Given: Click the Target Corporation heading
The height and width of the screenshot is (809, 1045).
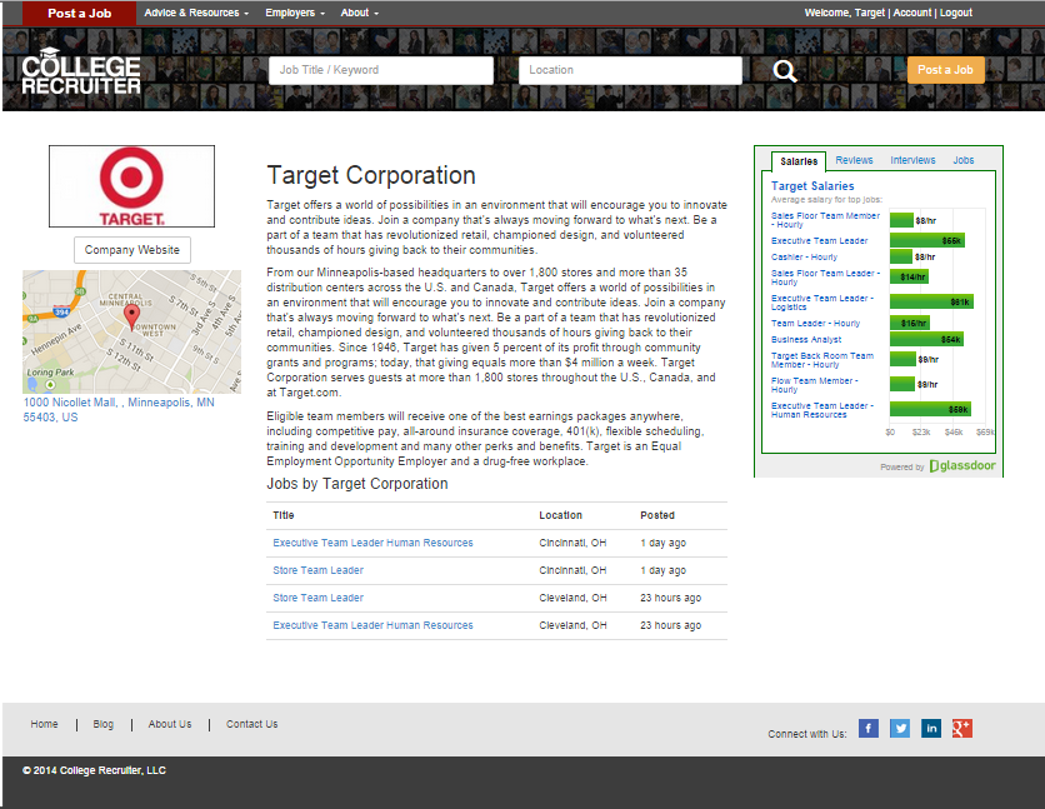Looking at the screenshot, I should point(371,175).
